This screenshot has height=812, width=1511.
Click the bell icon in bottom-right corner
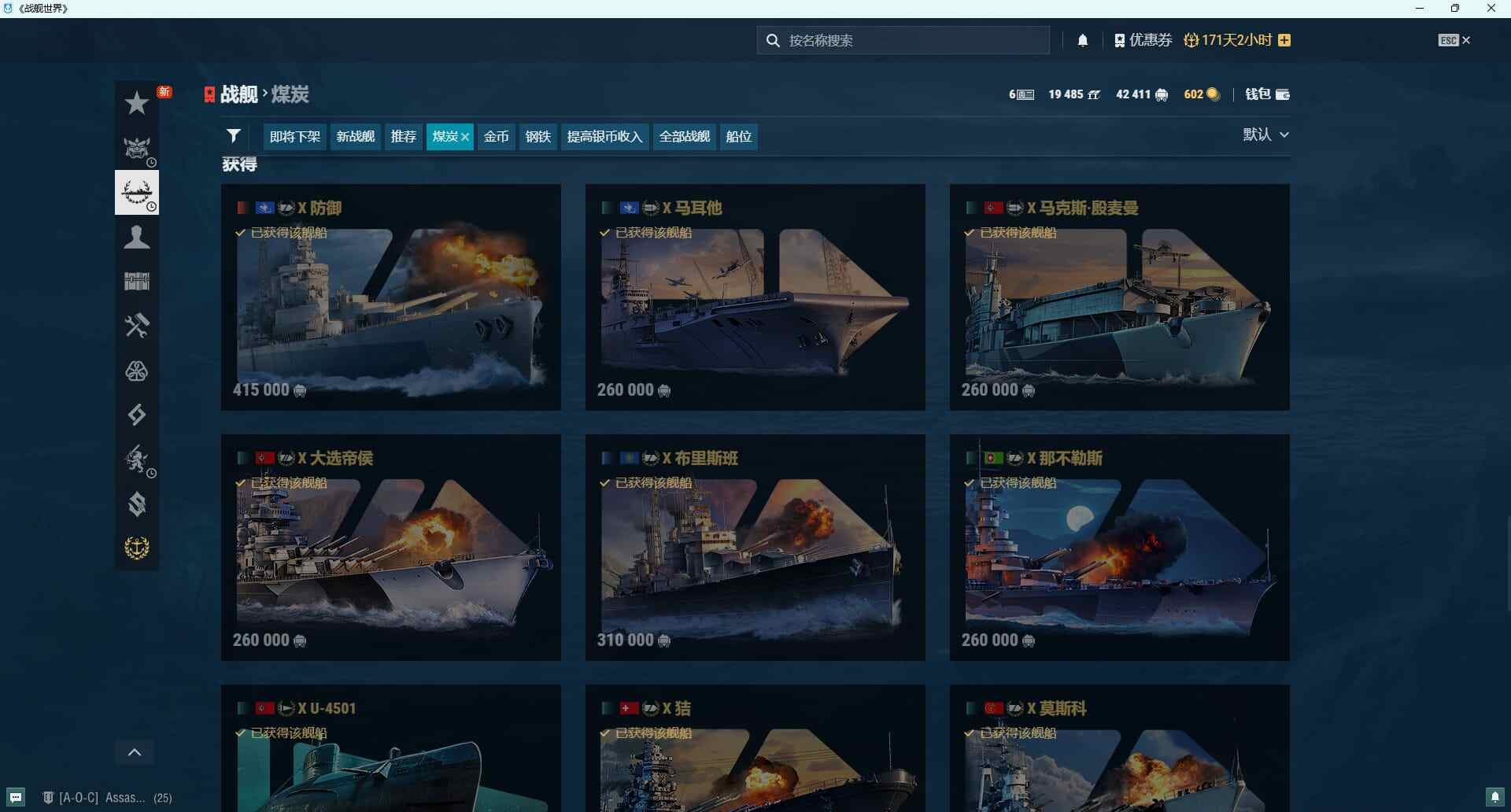click(x=1495, y=797)
